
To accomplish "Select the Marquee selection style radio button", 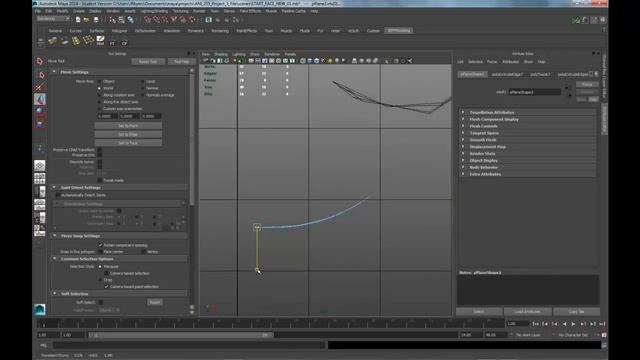I will [x=100, y=267].
